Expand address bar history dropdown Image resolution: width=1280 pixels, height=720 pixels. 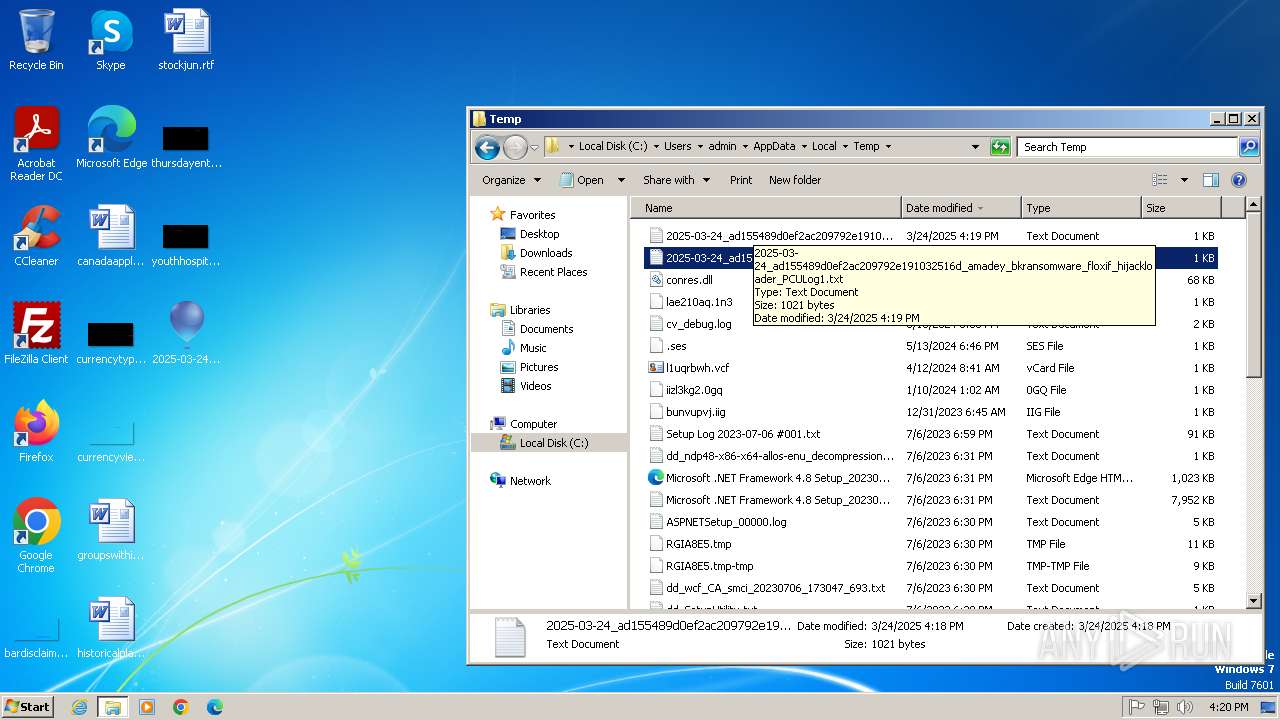click(x=975, y=147)
